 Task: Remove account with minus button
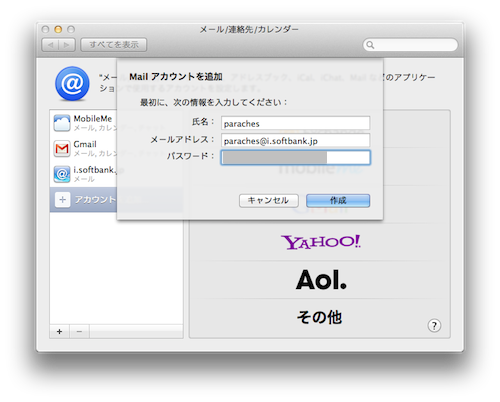tap(79, 332)
